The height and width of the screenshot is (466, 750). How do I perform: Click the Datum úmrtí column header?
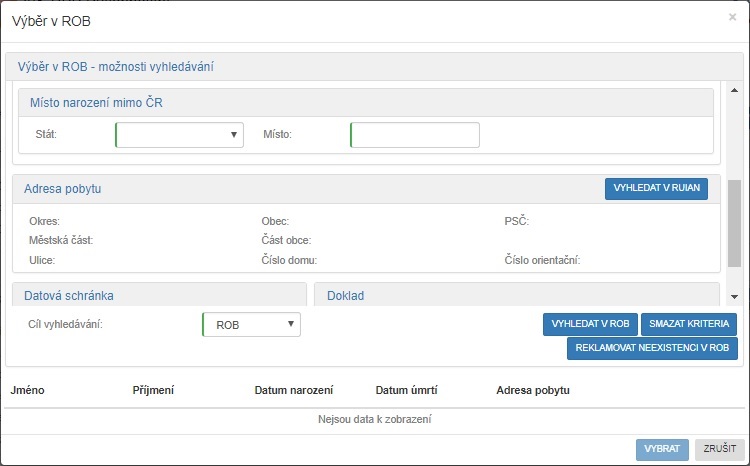(x=407, y=390)
